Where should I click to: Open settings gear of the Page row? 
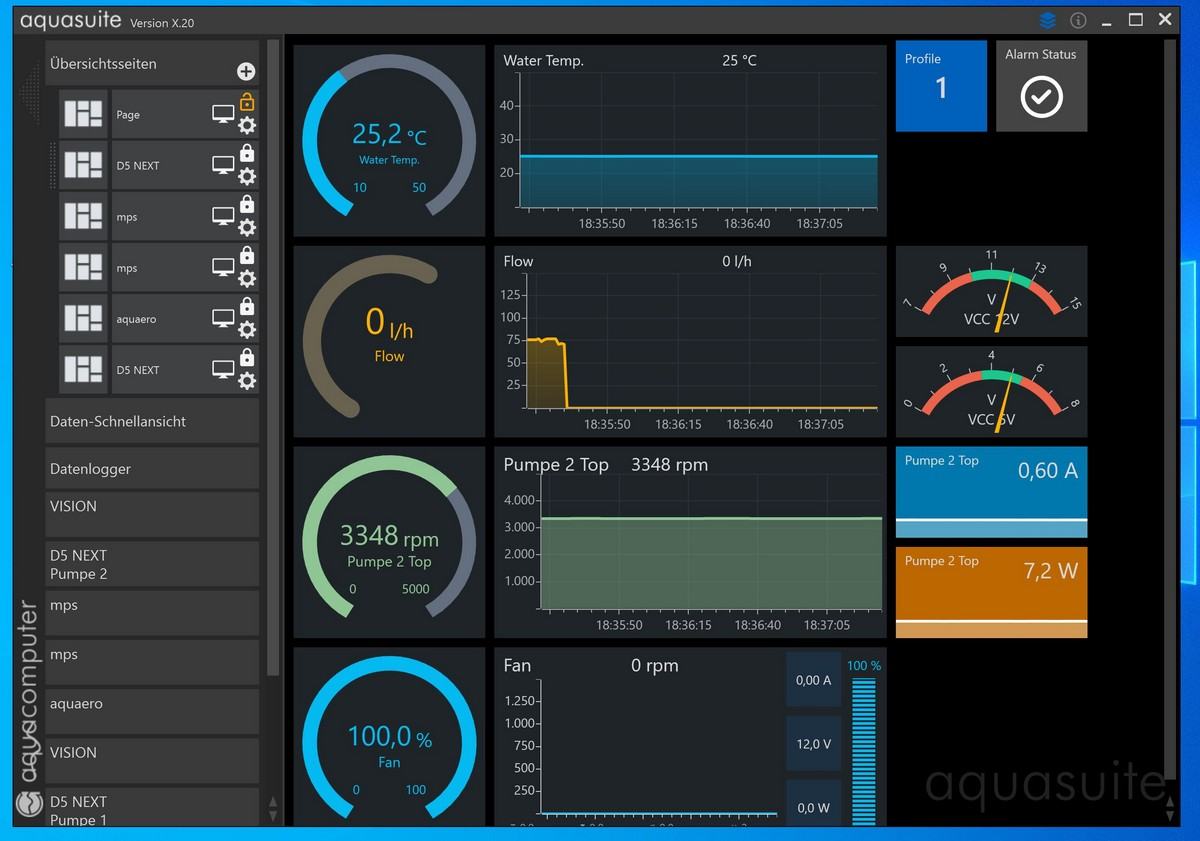click(247, 125)
